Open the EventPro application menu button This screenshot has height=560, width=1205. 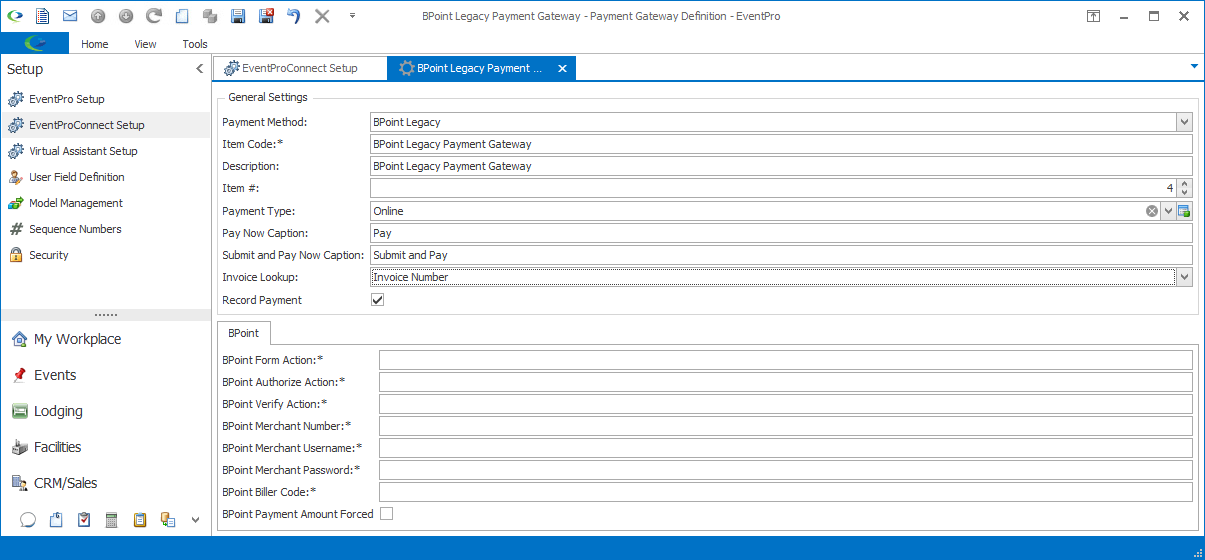(35, 43)
